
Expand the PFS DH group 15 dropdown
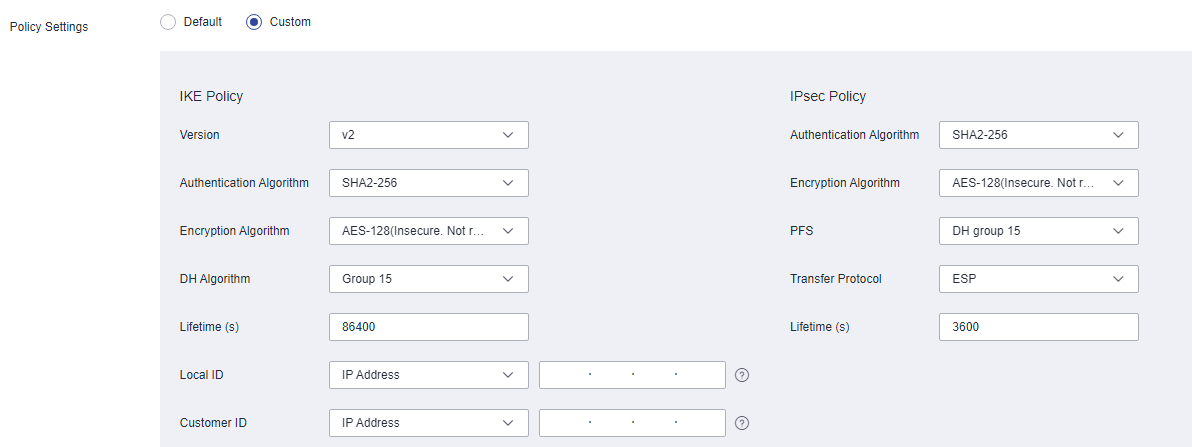pyautogui.click(x=1039, y=230)
